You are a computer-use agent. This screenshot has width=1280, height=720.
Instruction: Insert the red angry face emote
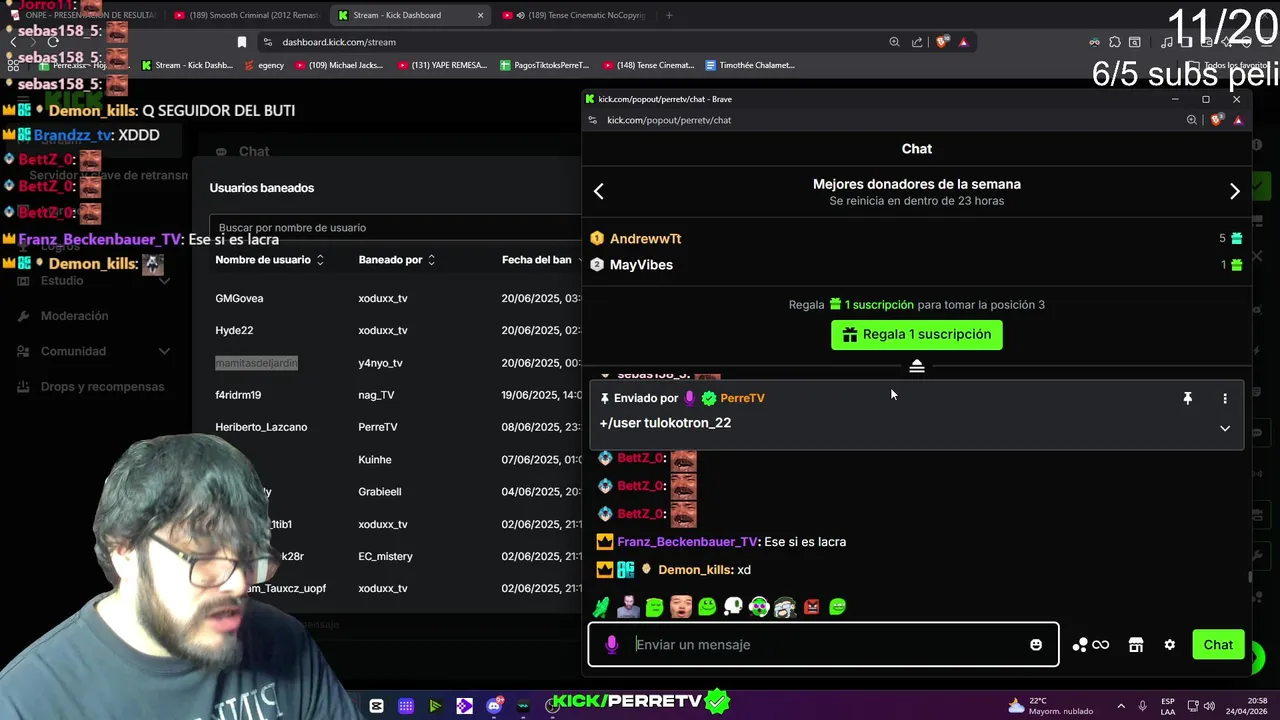tap(811, 607)
